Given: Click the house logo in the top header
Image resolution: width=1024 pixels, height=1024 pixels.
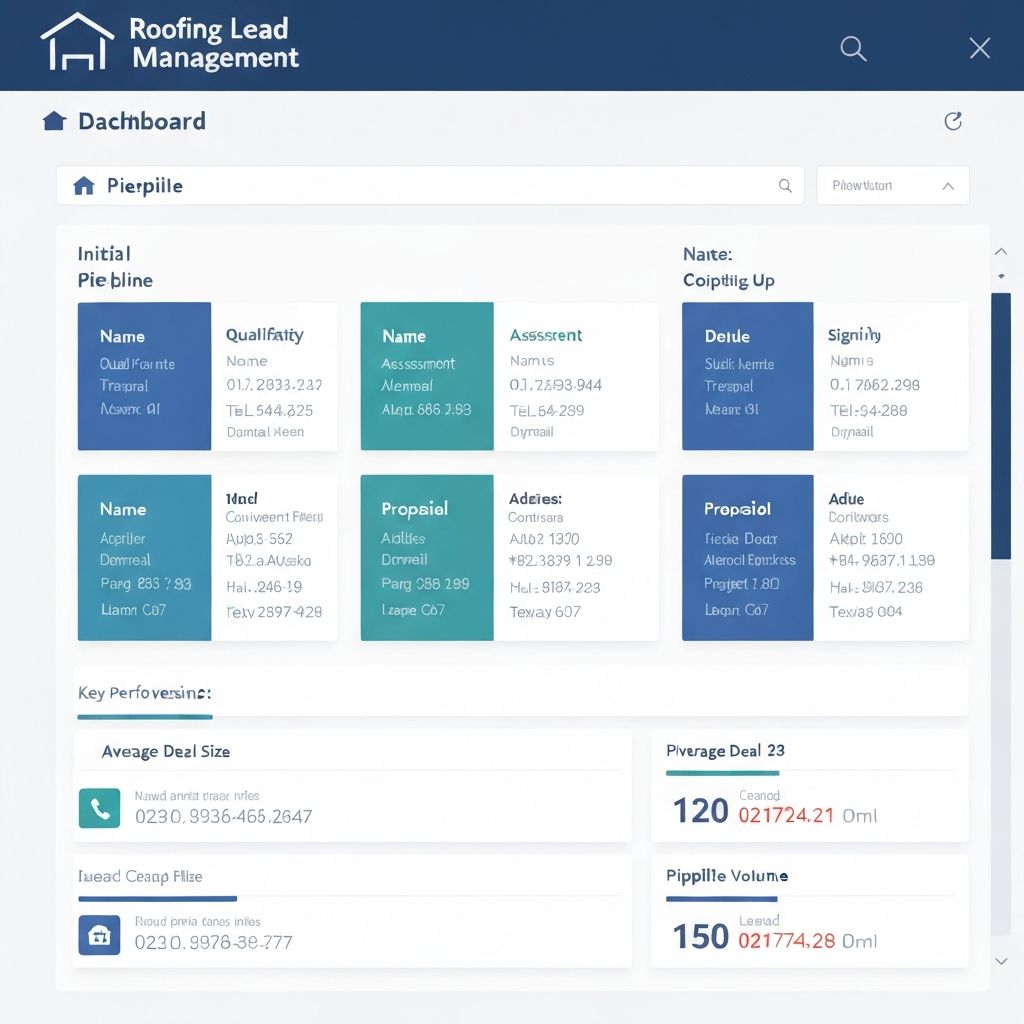Looking at the screenshot, I should [x=75, y=44].
